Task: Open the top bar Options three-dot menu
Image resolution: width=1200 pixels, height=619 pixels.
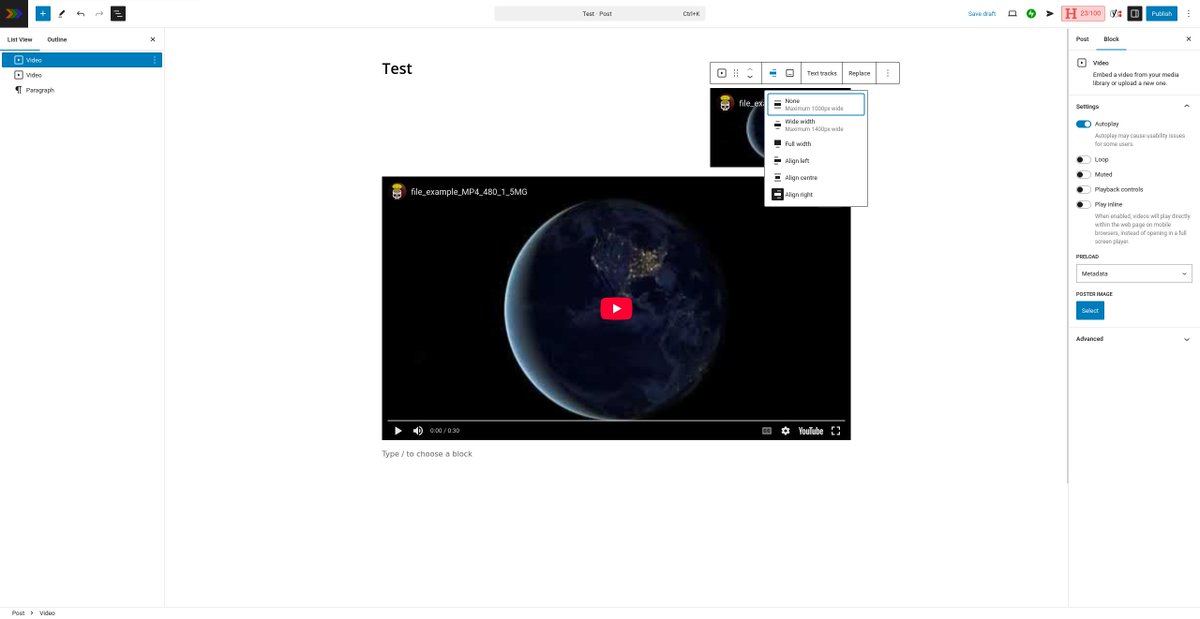Action: 1188,13
